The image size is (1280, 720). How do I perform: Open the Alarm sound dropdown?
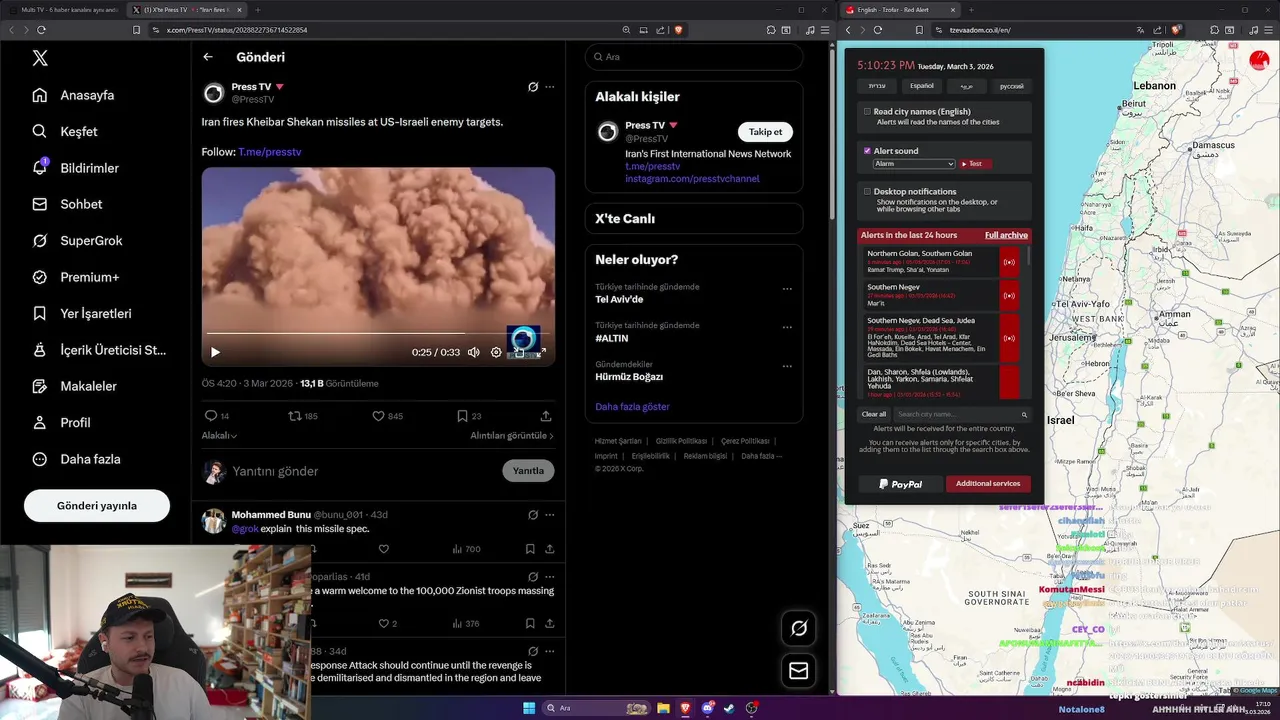point(914,164)
